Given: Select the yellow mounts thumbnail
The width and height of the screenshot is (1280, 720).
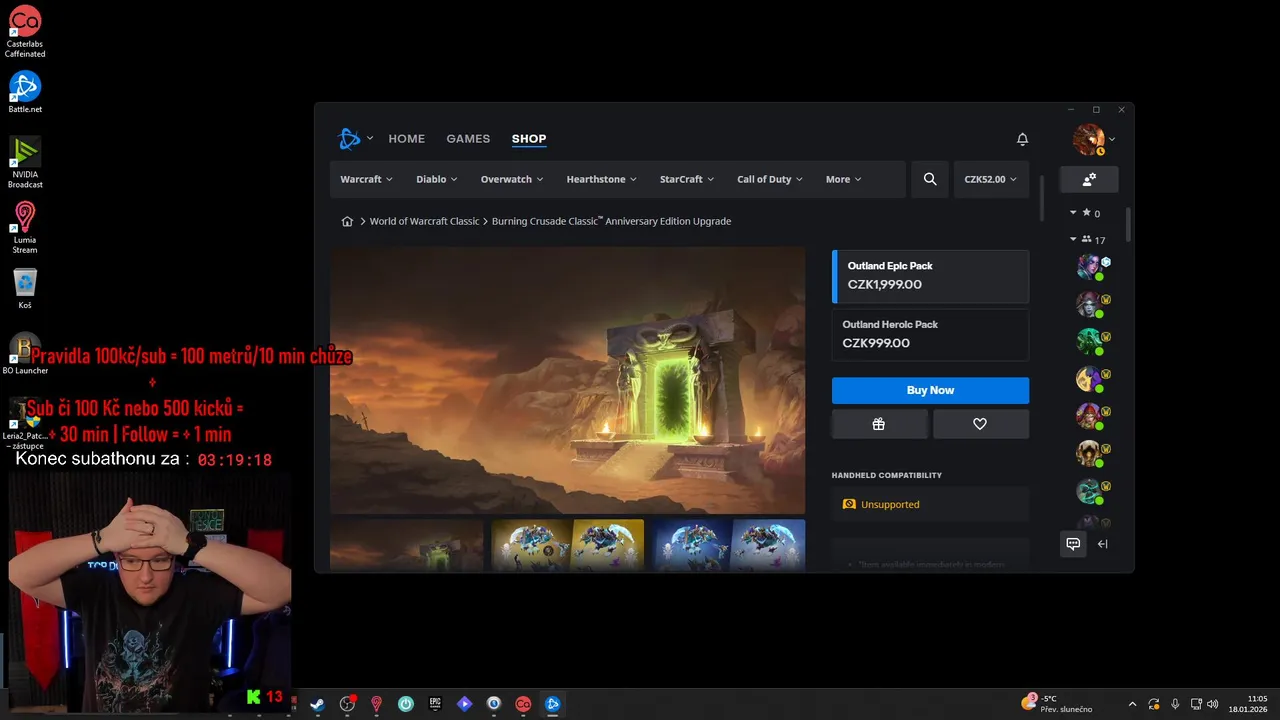Looking at the screenshot, I should (567, 546).
